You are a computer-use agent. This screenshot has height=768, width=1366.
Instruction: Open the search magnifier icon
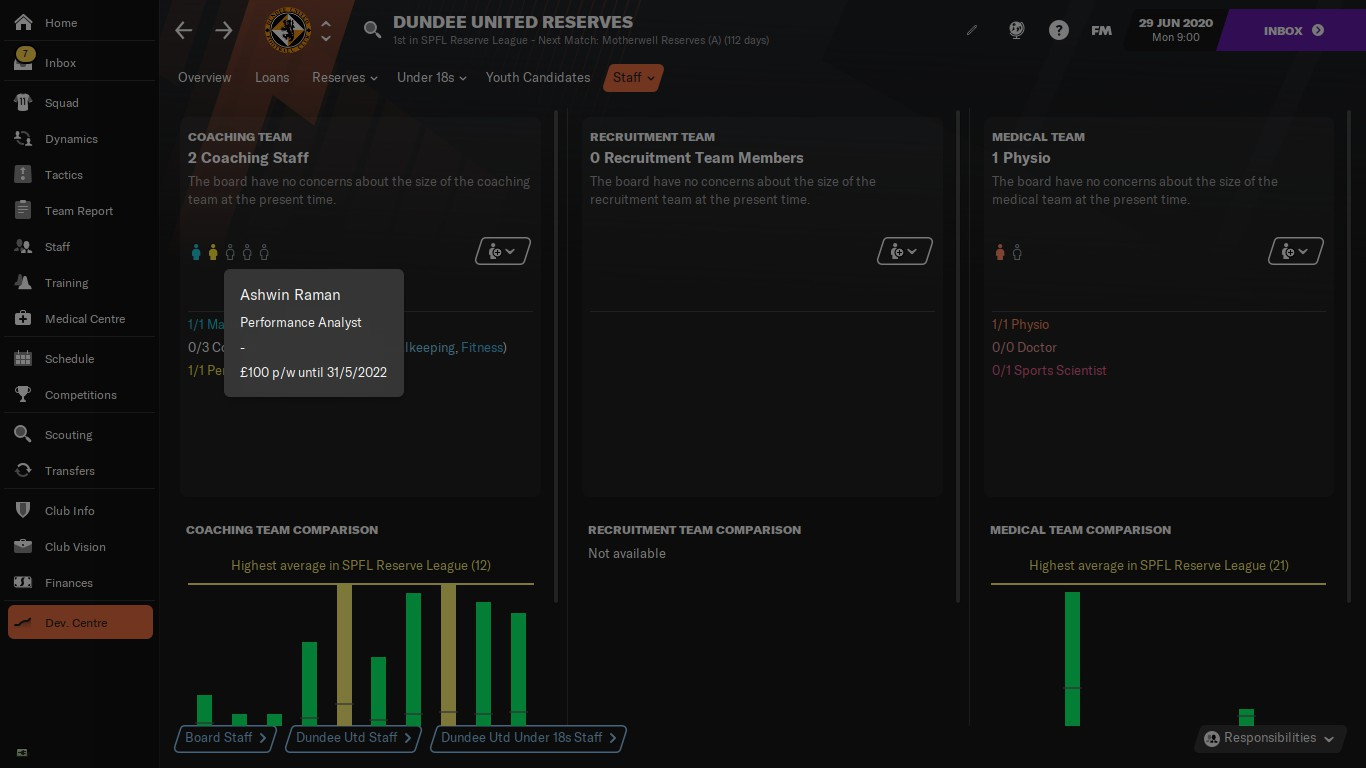point(372,30)
